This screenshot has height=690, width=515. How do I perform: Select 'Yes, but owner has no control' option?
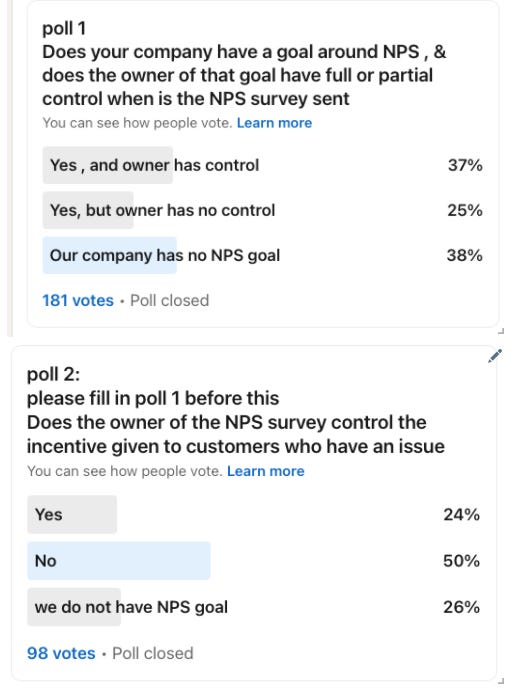pyautogui.click(x=263, y=210)
